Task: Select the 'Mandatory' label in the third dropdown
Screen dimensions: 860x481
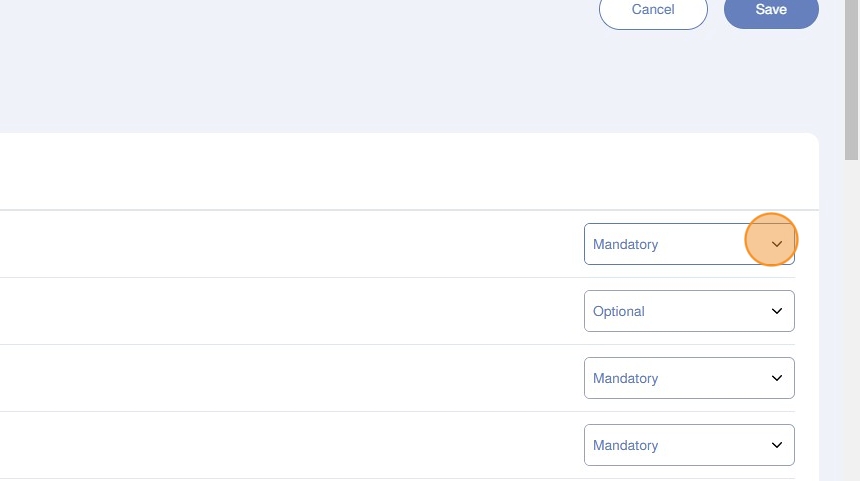Action: [x=626, y=378]
